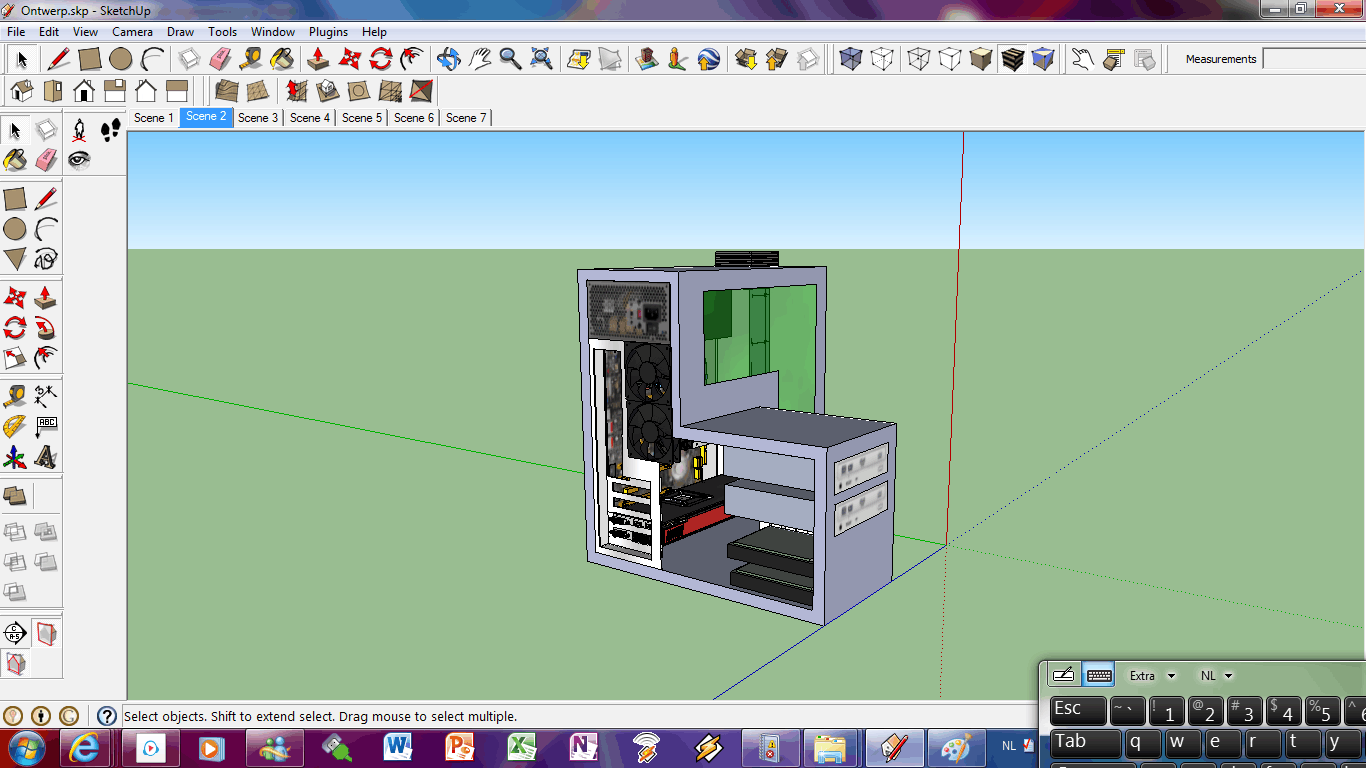Switch to the Scene 5 tab
Image resolution: width=1366 pixels, height=768 pixels.
click(x=362, y=118)
